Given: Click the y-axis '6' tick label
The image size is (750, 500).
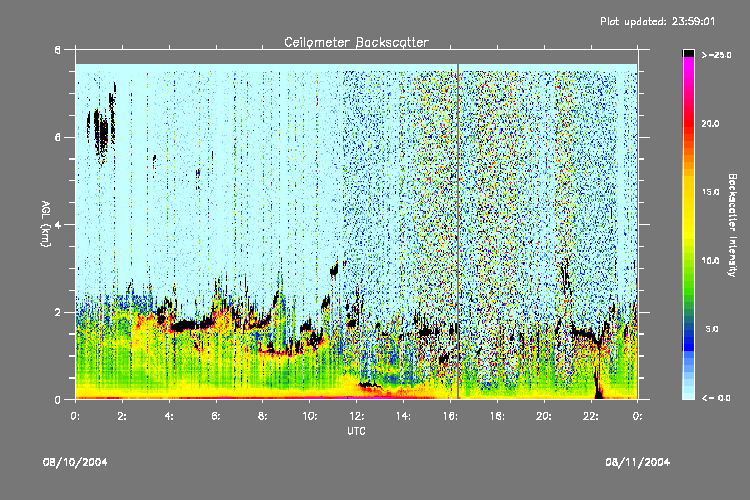Looking at the screenshot, I should 57,137.
